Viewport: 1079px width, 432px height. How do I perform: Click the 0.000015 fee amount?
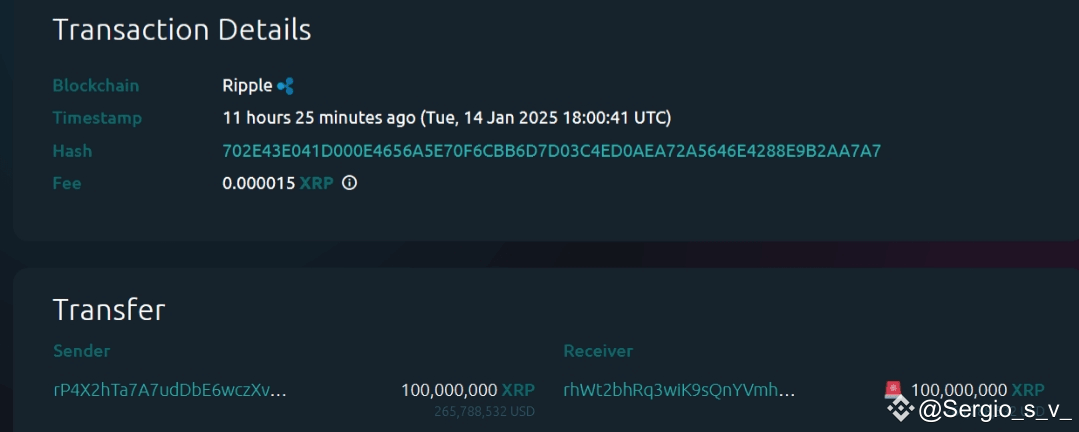click(258, 183)
